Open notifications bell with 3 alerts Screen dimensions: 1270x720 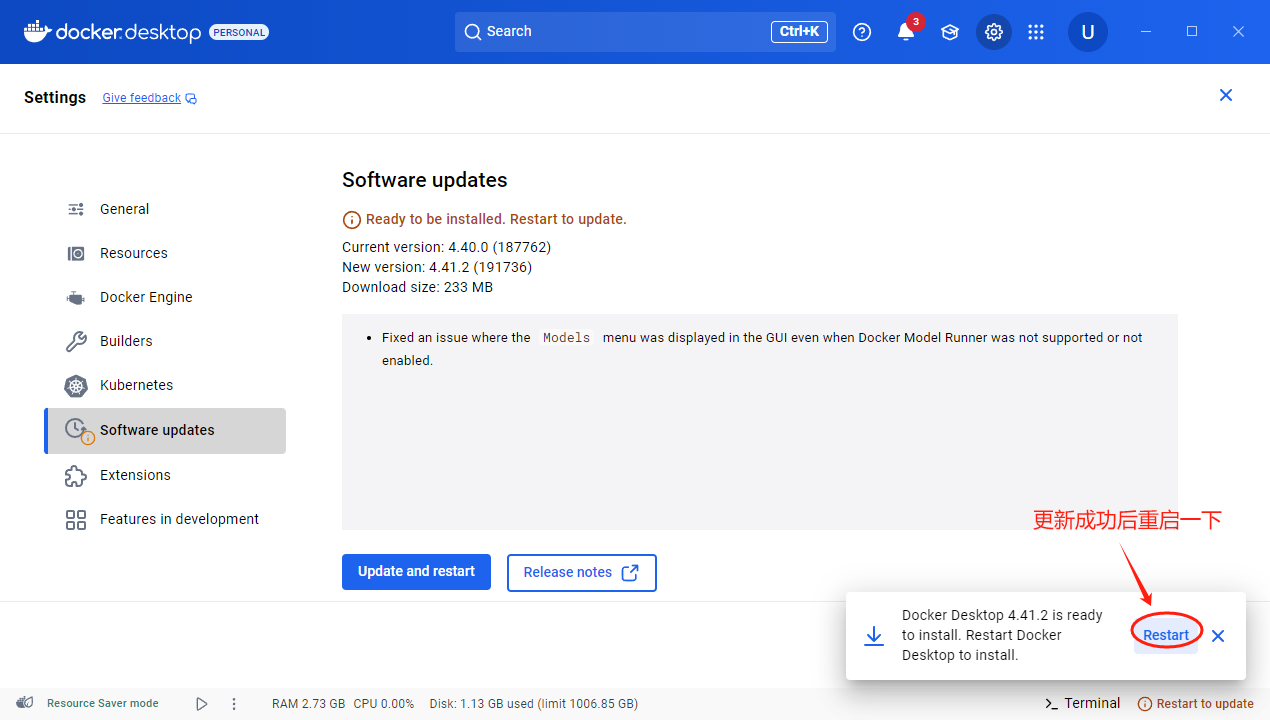[906, 32]
